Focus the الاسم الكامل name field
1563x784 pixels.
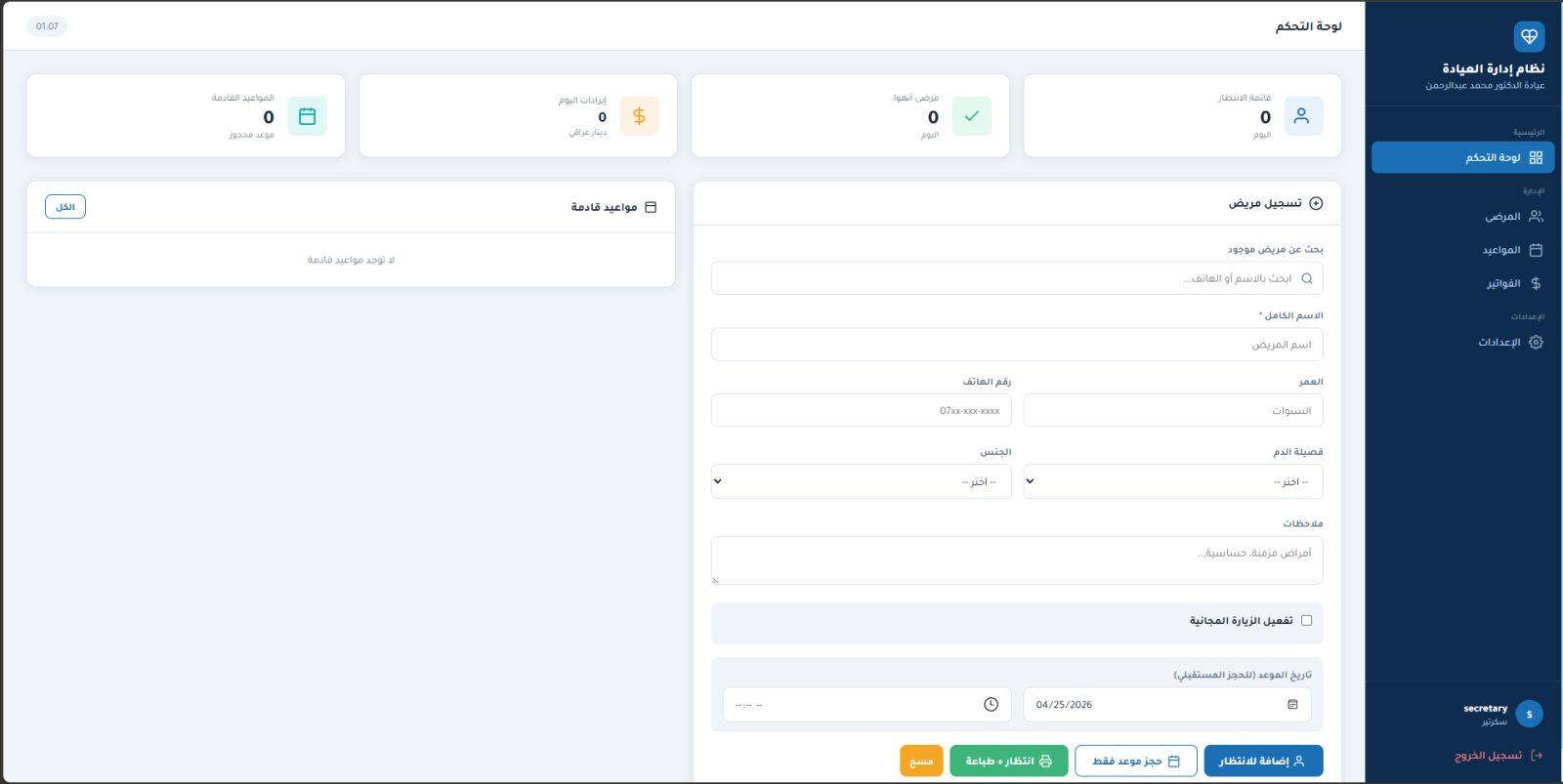[x=1017, y=345]
